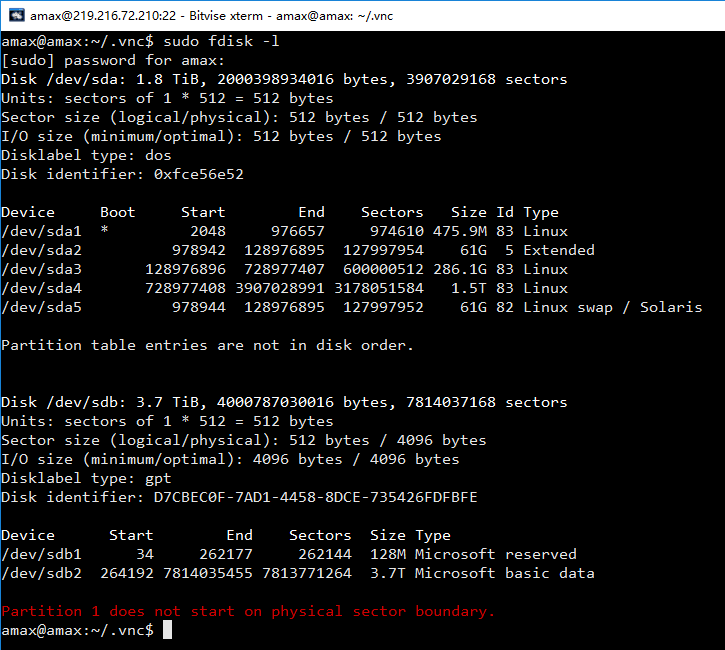Click size value 1.5T

[x=468, y=288]
